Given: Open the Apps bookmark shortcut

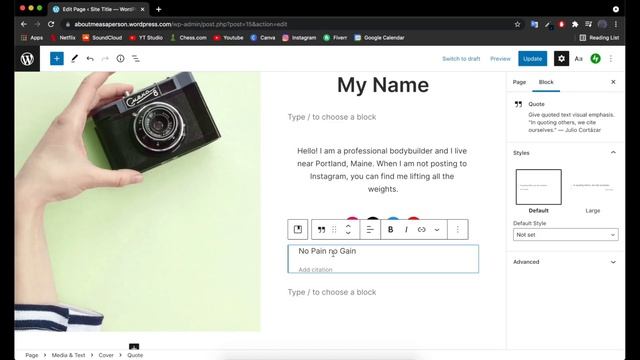Looking at the screenshot, I should coord(32,38).
